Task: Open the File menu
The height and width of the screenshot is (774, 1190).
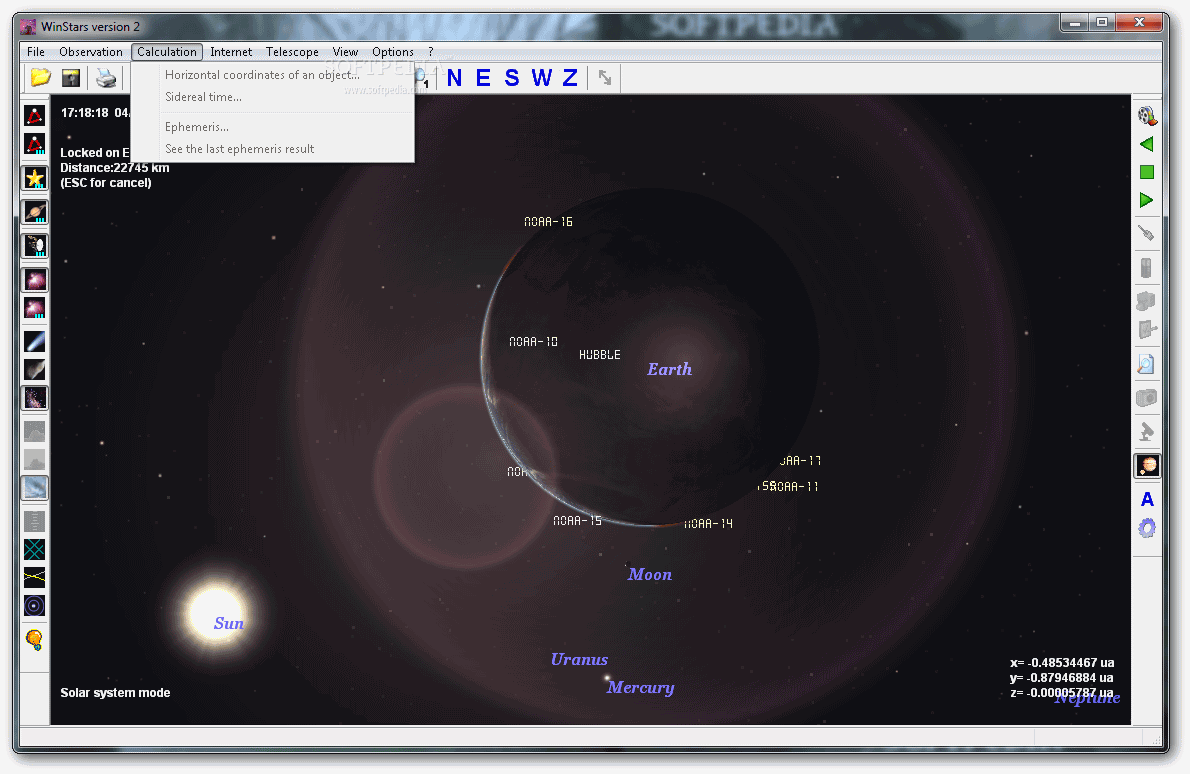Action: tap(36, 52)
